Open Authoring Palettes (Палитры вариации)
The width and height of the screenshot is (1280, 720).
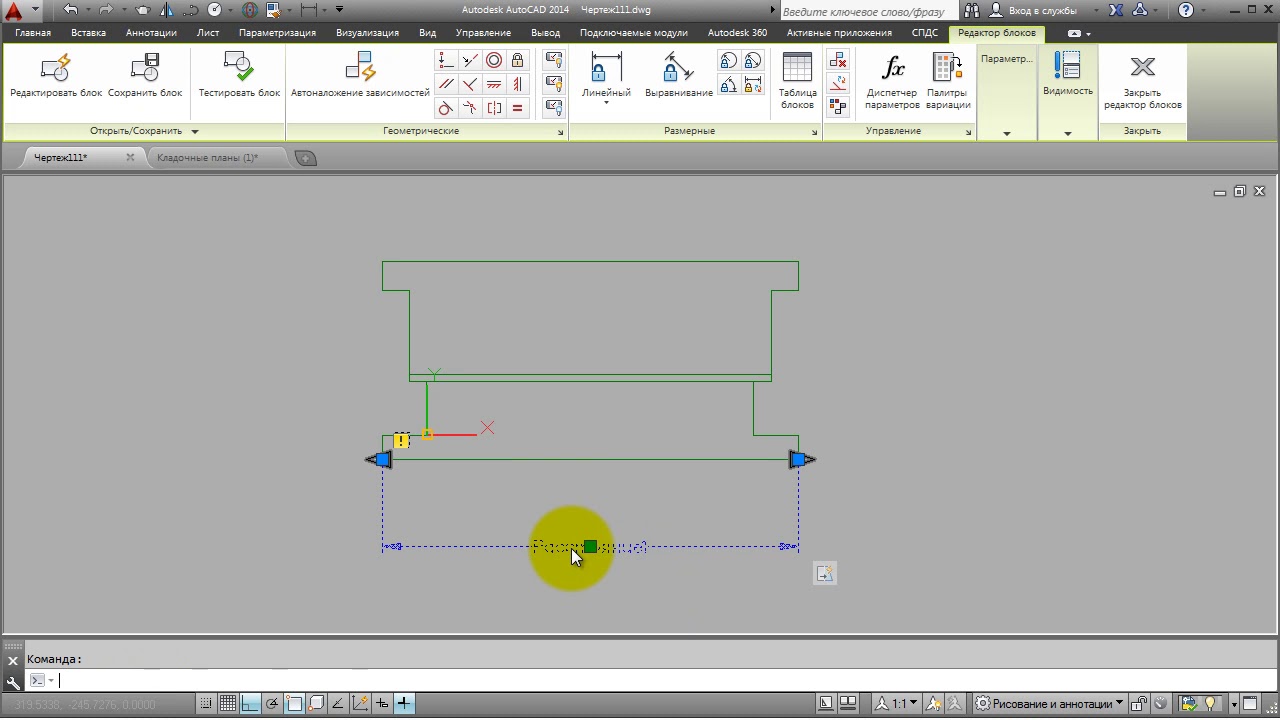pyautogui.click(x=947, y=81)
